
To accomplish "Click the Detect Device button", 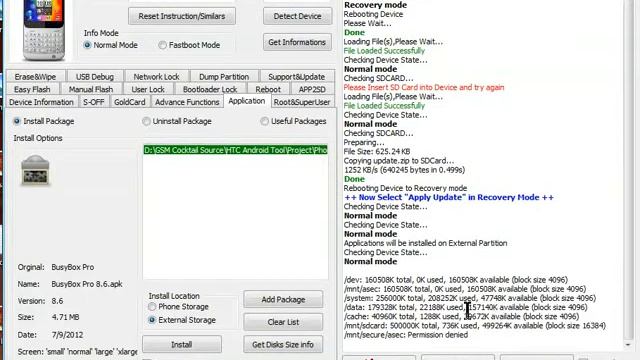I will (x=297, y=16).
